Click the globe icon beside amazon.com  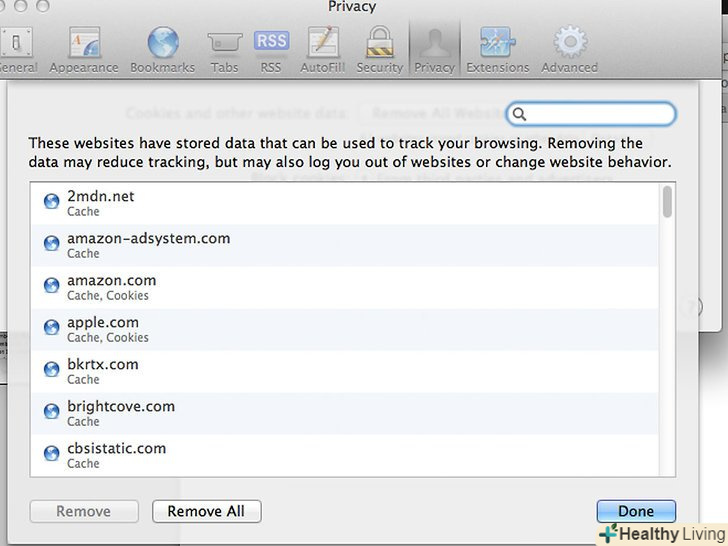[52, 286]
